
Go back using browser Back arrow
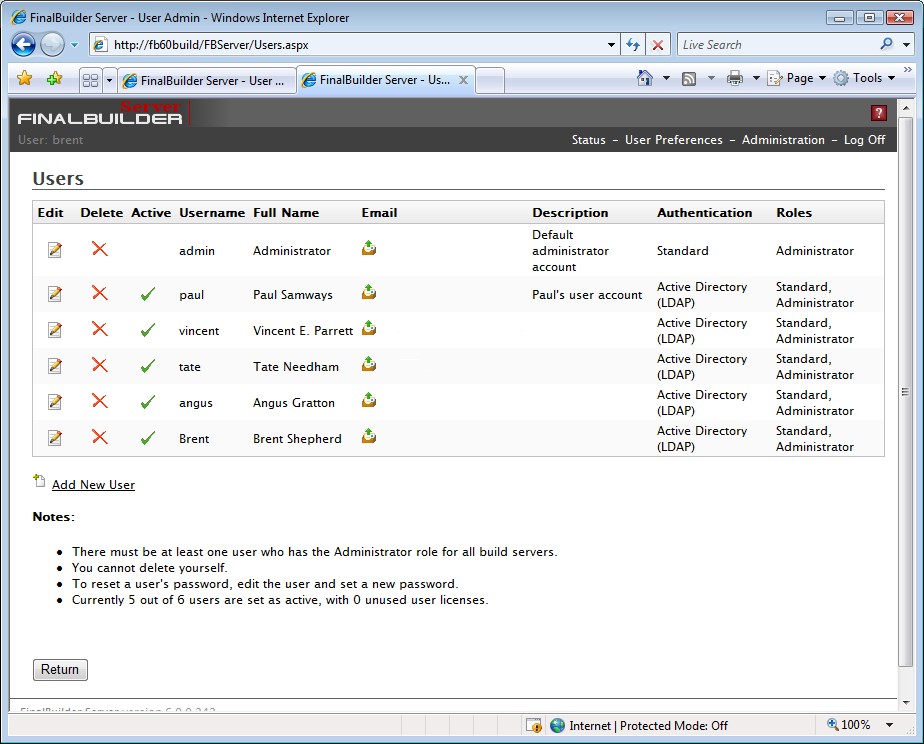pos(24,45)
